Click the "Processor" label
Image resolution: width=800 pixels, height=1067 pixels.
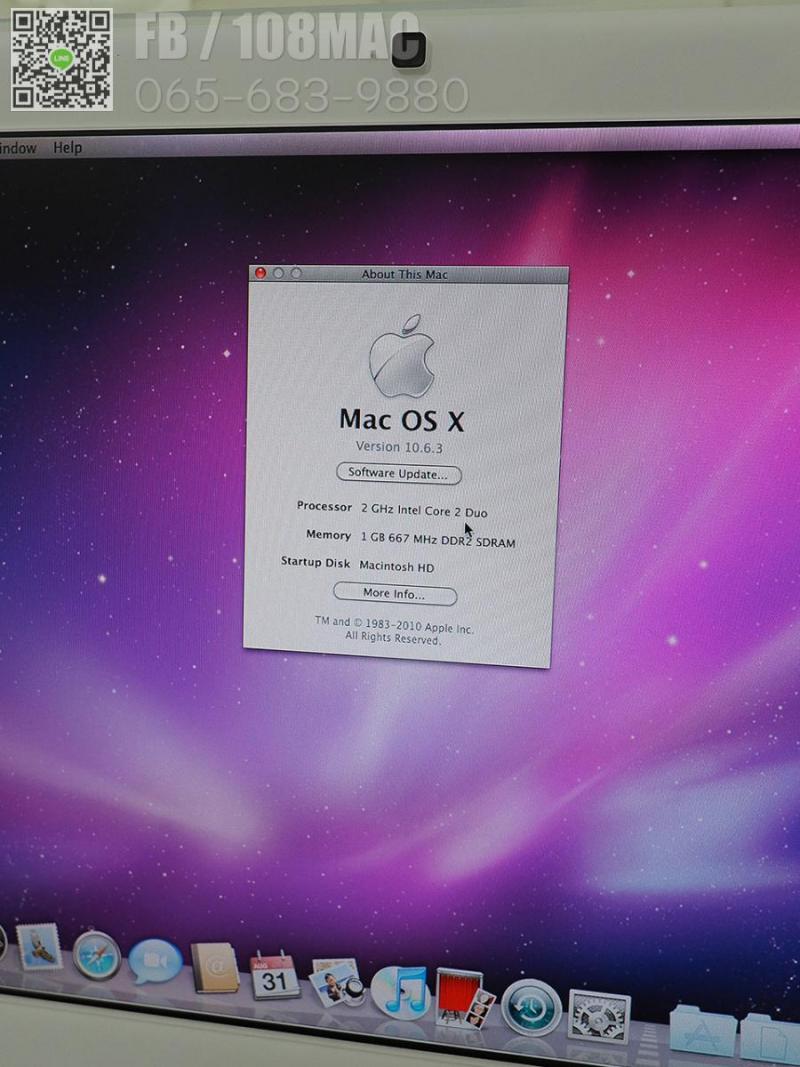(324, 507)
